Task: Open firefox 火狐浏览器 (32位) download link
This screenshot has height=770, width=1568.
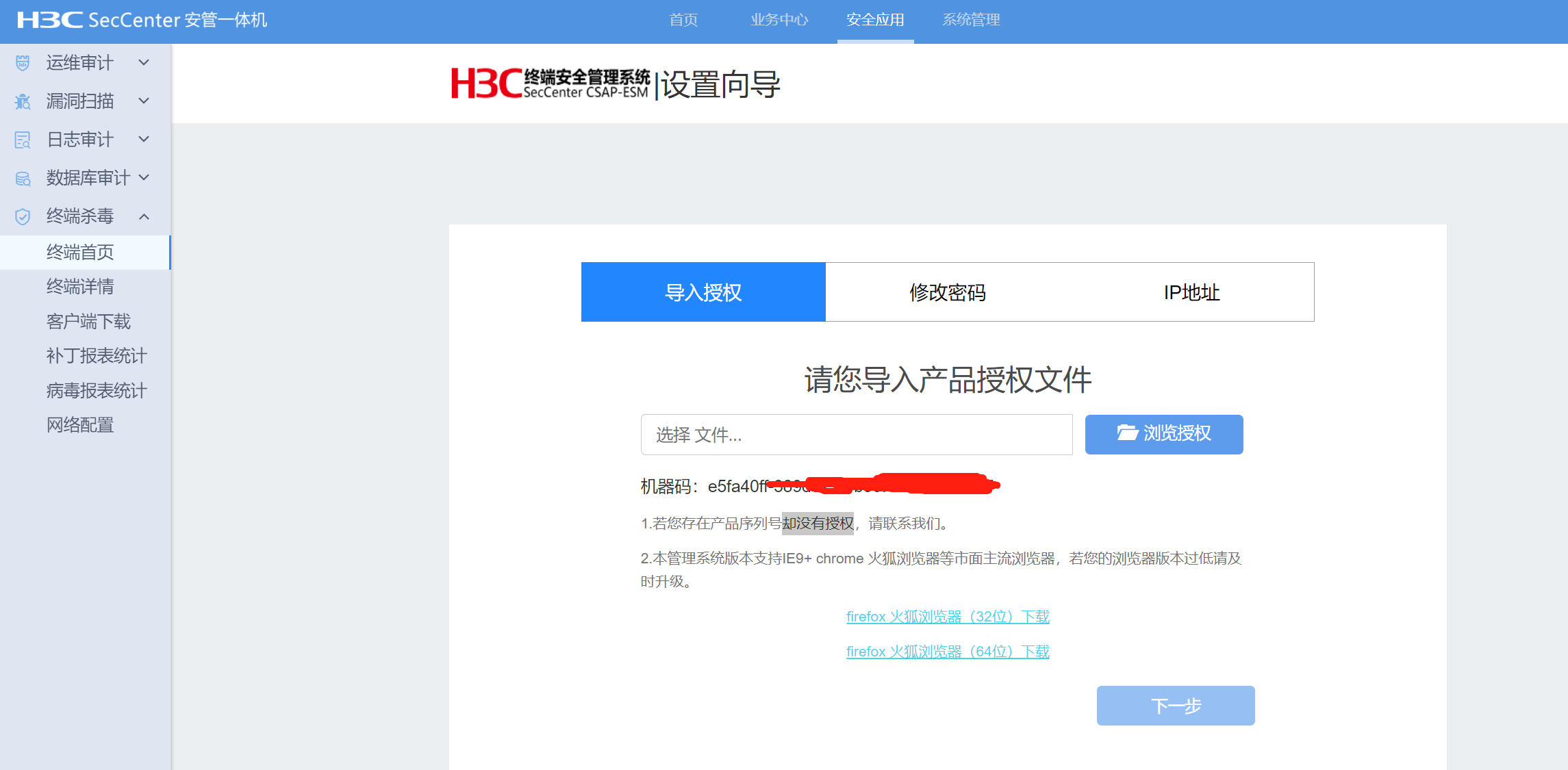Action: tap(948, 617)
